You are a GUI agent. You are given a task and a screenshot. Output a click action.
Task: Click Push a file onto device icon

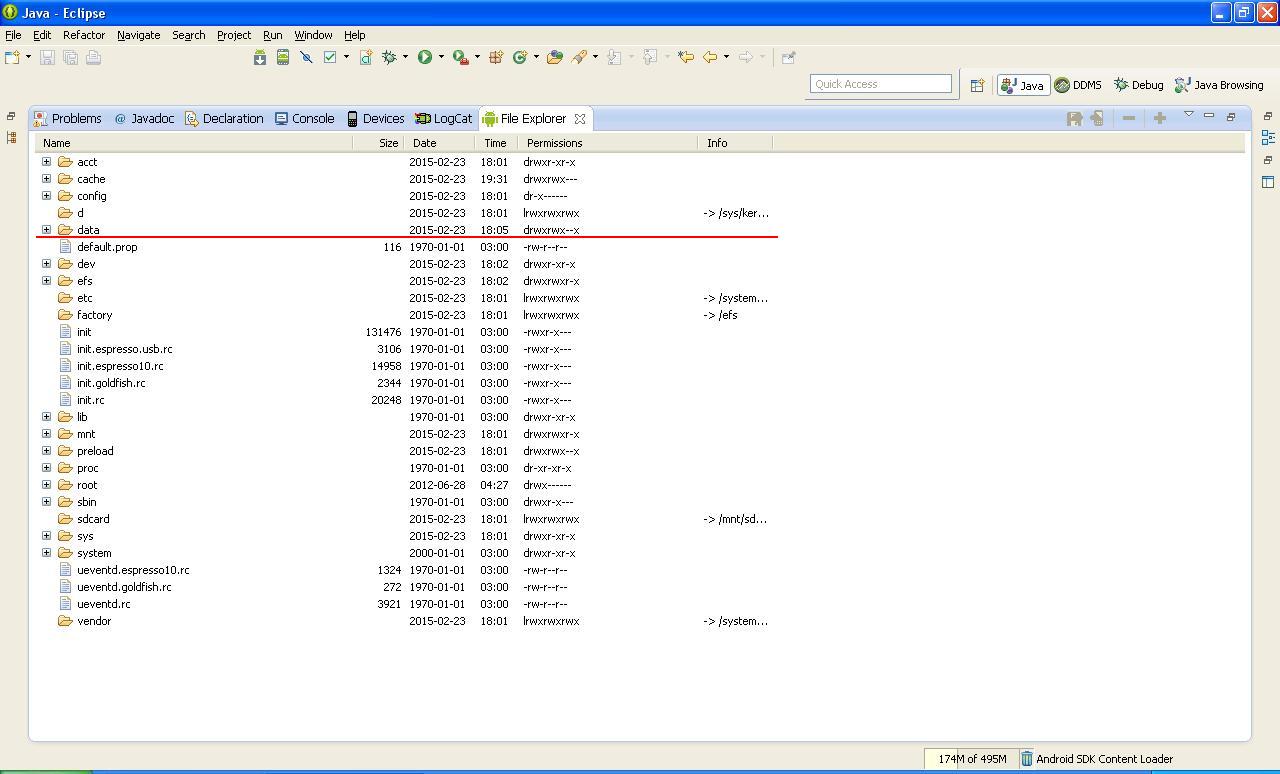1097,118
